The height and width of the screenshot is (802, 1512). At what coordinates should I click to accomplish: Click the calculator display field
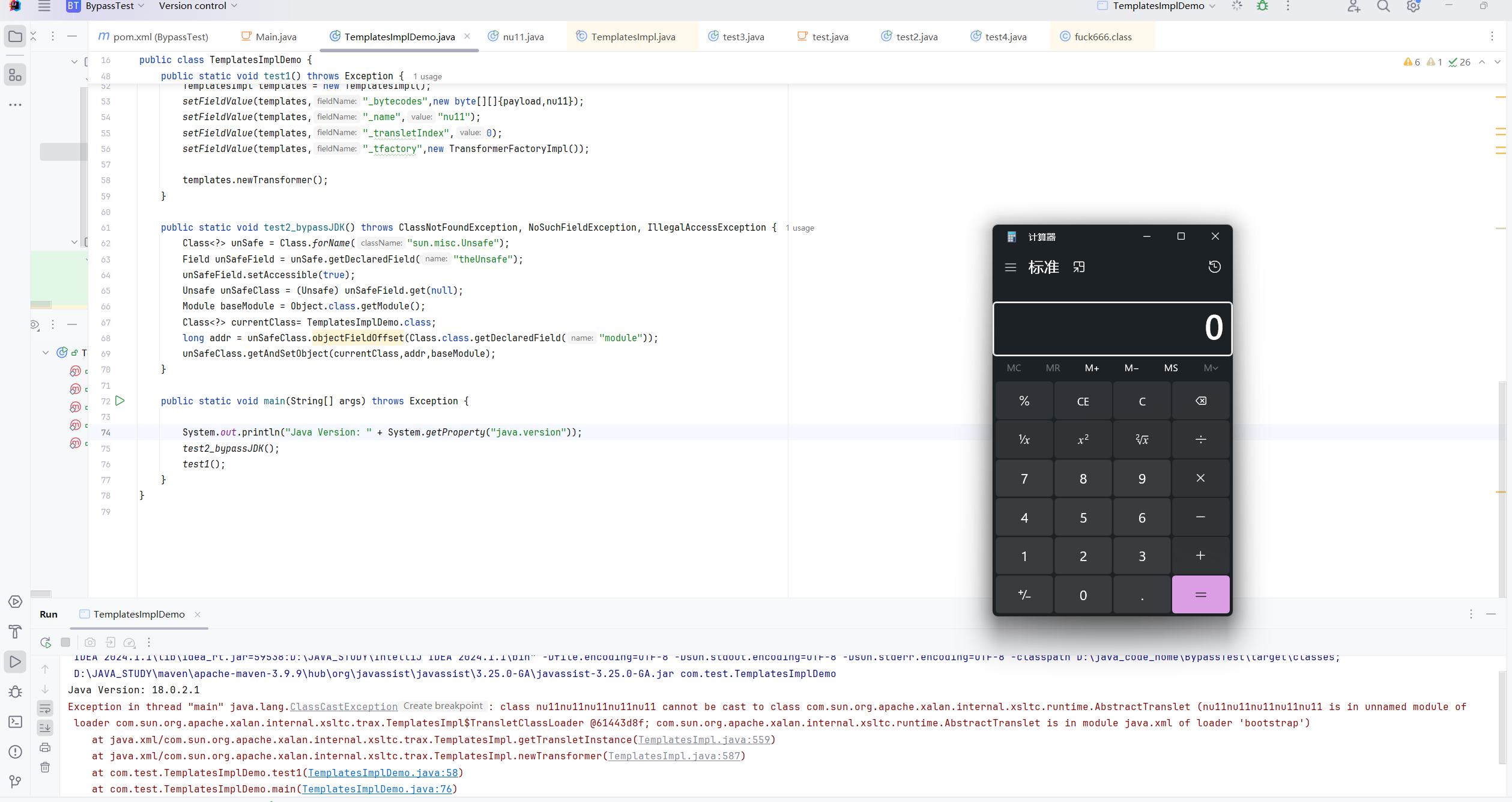point(1112,328)
